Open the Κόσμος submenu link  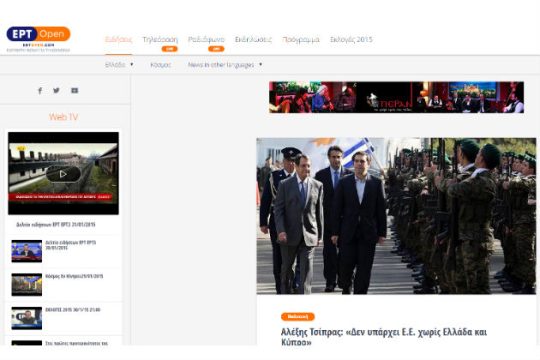click(160, 64)
